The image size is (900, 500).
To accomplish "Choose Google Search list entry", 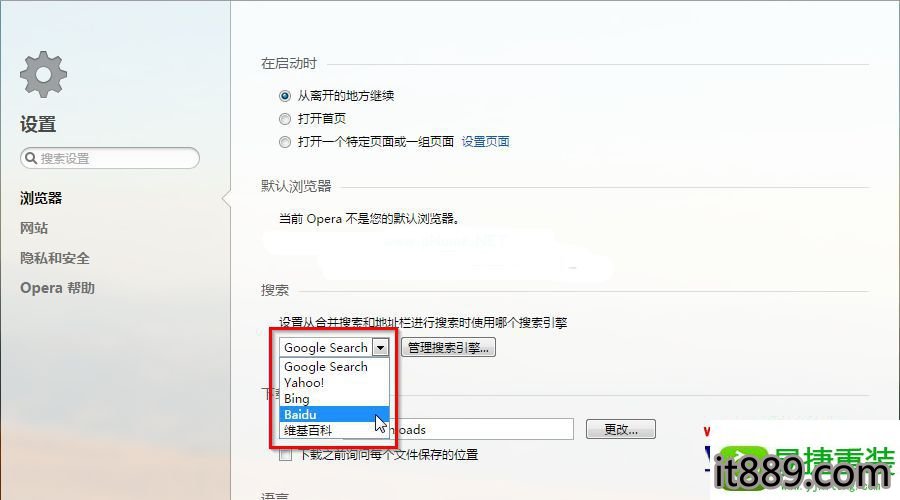I will pyautogui.click(x=334, y=367).
